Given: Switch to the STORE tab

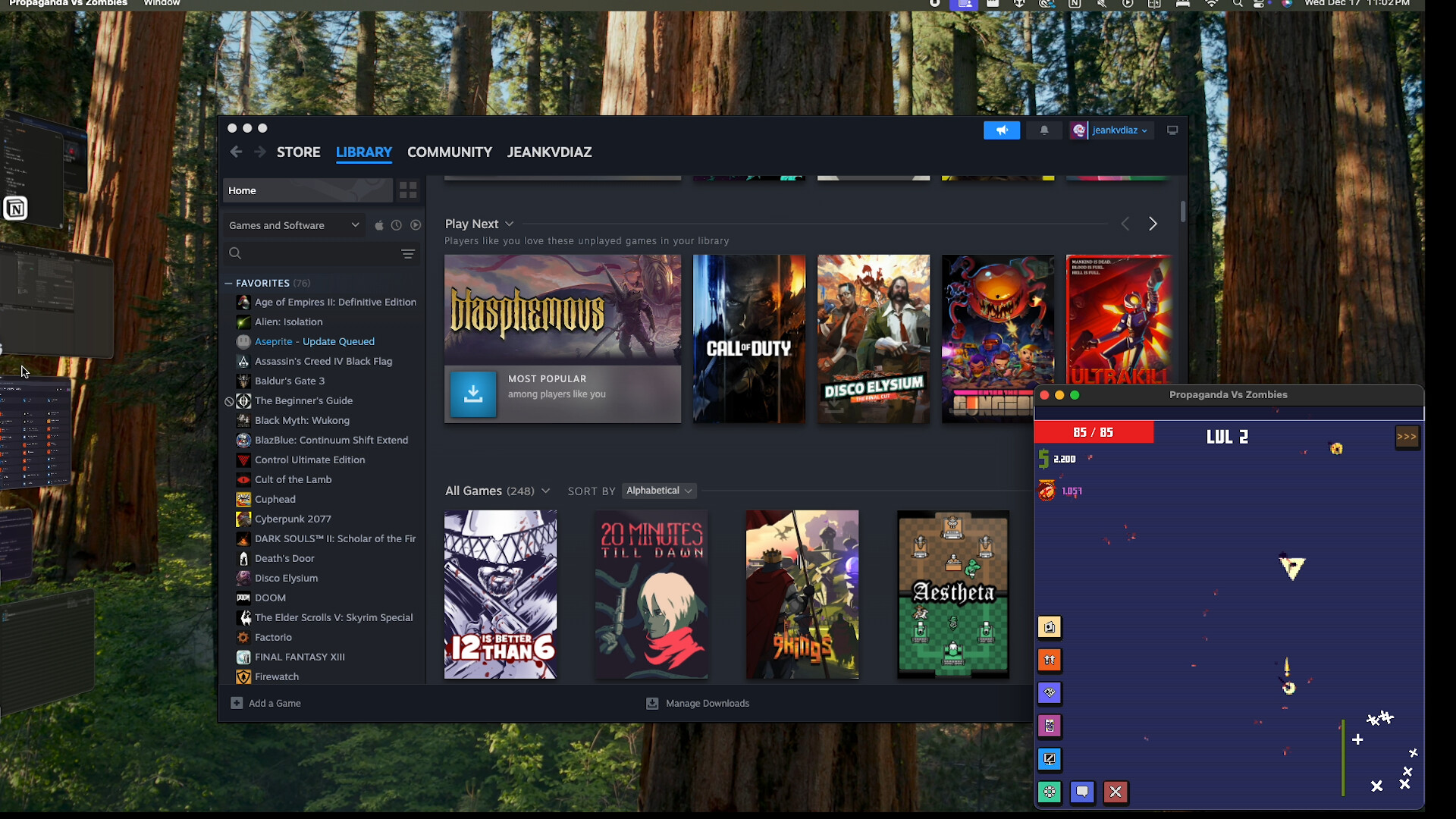Looking at the screenshot, I should [x=298, y=152].
